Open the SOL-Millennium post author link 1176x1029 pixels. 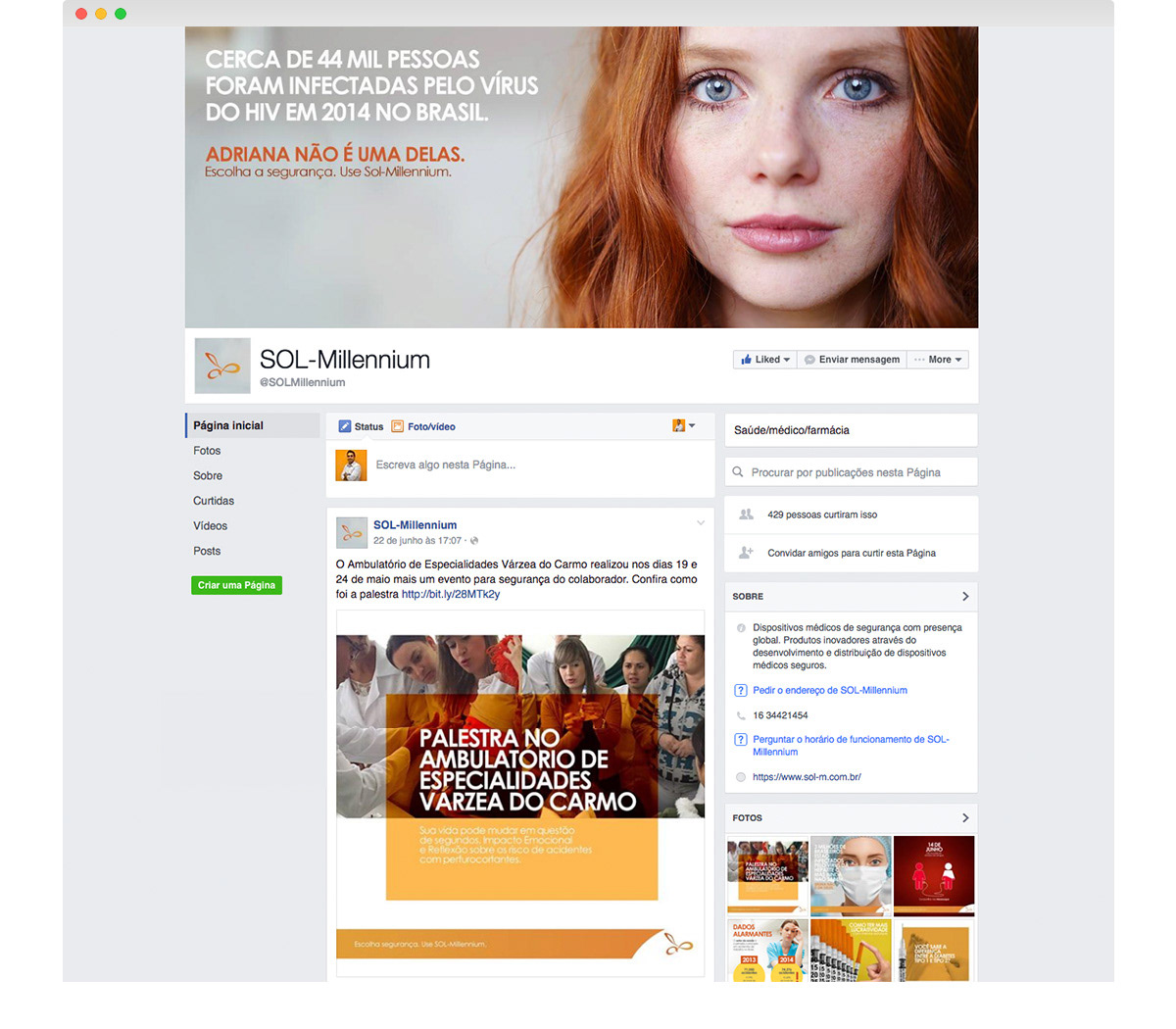click(x=415, y=525)
